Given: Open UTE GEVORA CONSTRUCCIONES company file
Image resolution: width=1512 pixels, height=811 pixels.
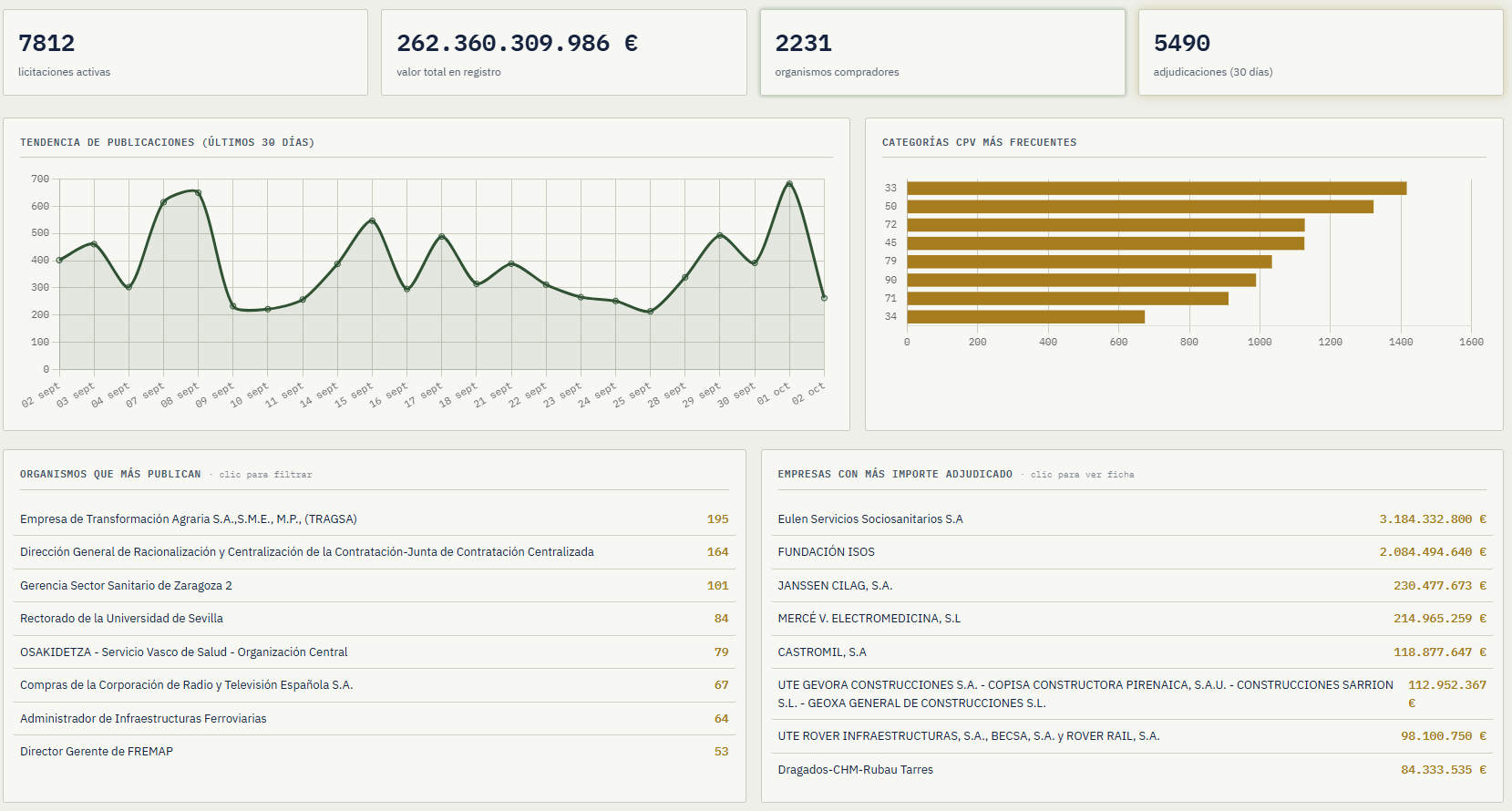Looking at the screenshot, I should tap(1132, 694).
